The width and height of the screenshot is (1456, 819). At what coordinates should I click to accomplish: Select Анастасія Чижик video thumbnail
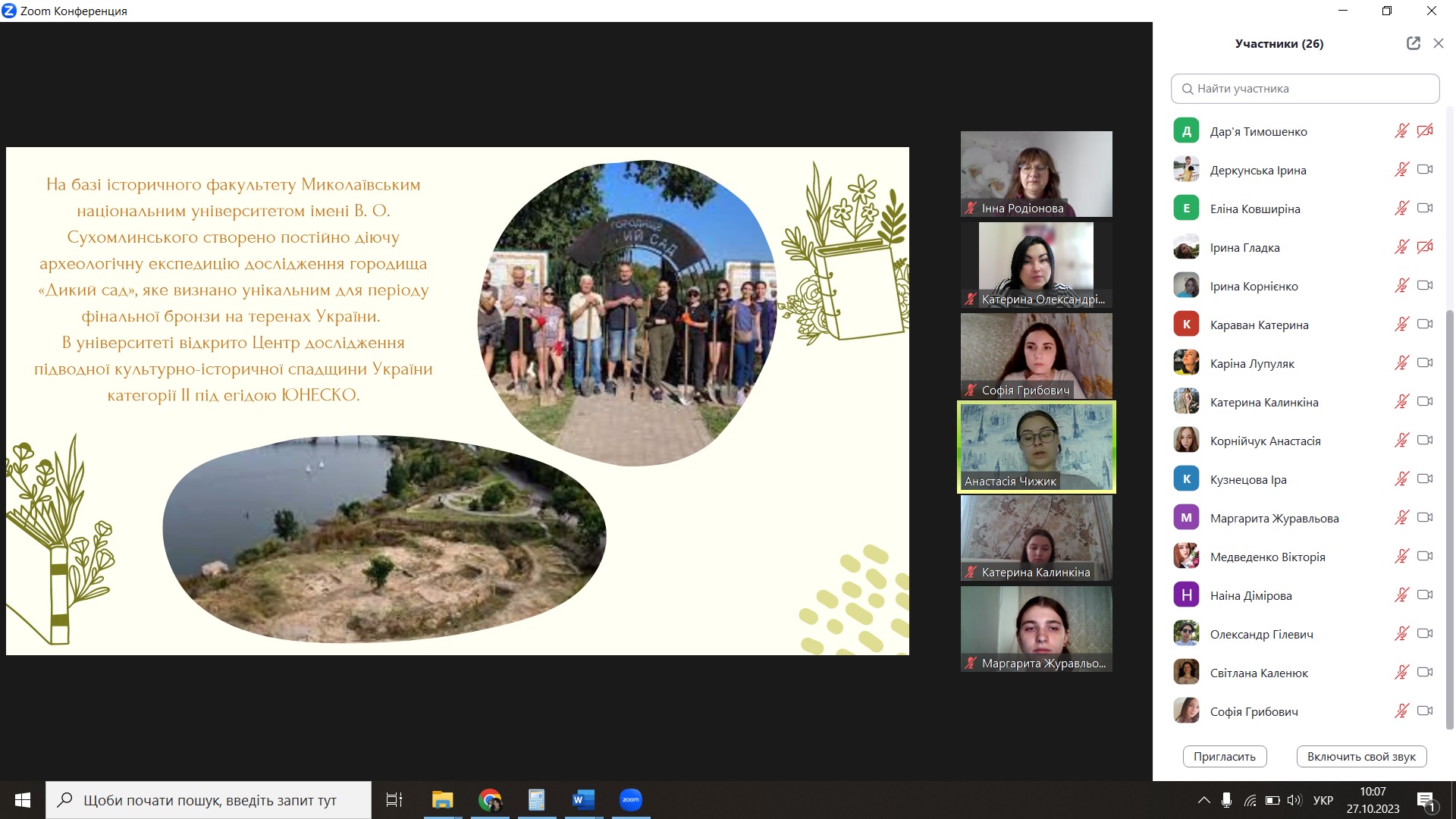click(1036, 447)
